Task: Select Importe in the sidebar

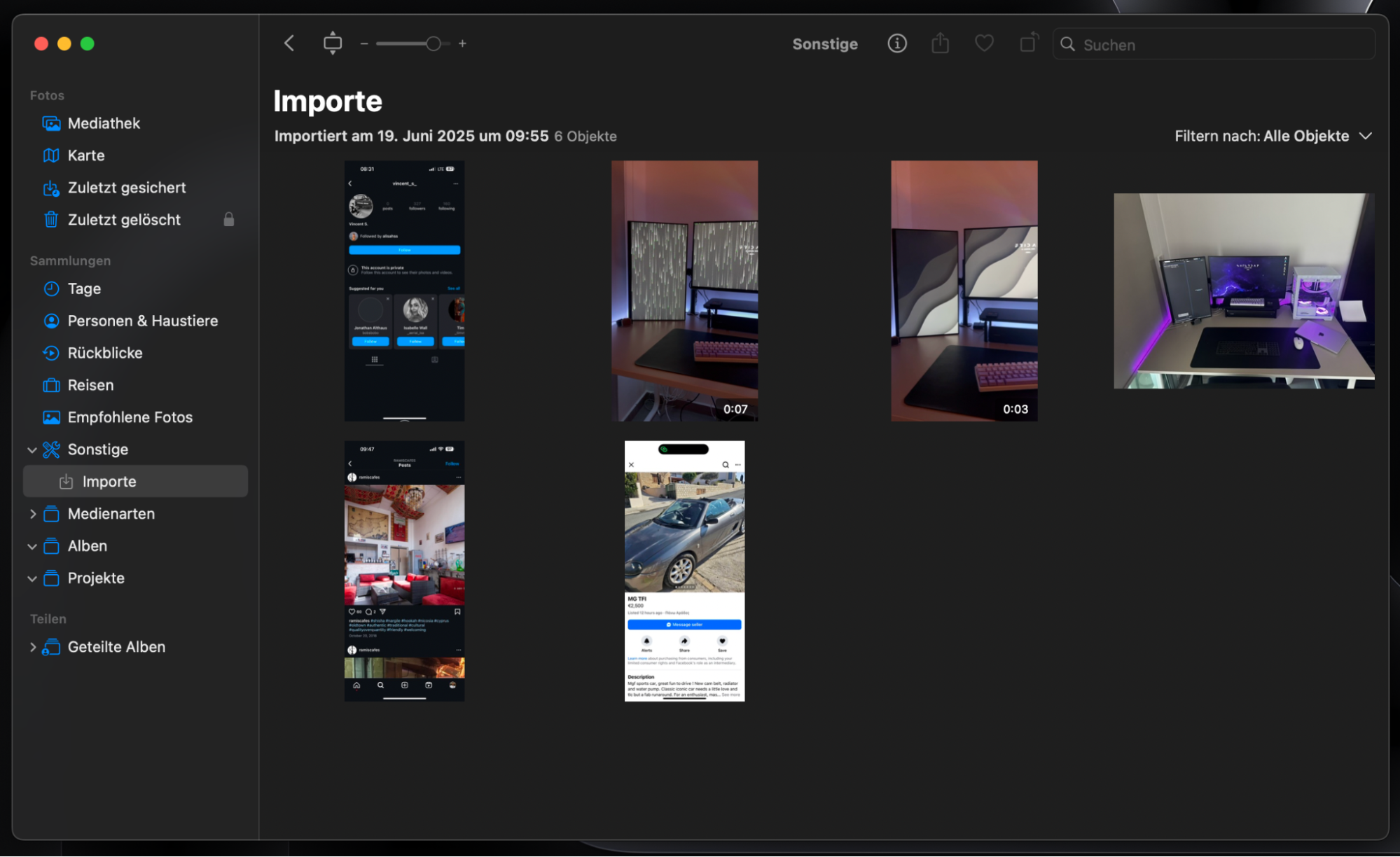Action: 109,481
